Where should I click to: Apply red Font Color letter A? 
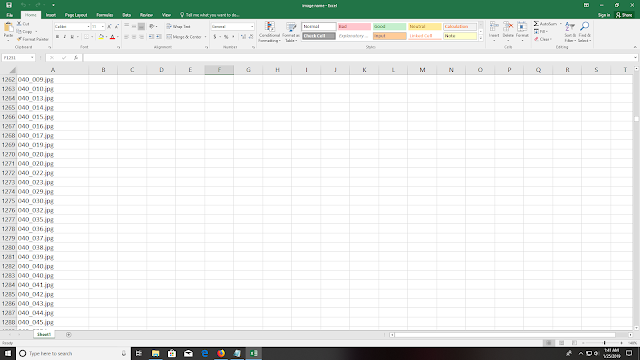point(113,37)
